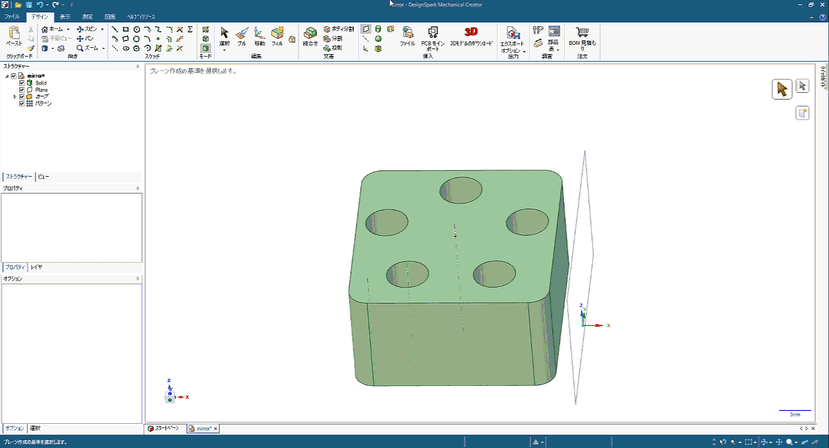Image resolution: width=829 pixels, height=448 pixels.
Task: Open the ズーム dropdown arrow
Action: tap(104, 48)
